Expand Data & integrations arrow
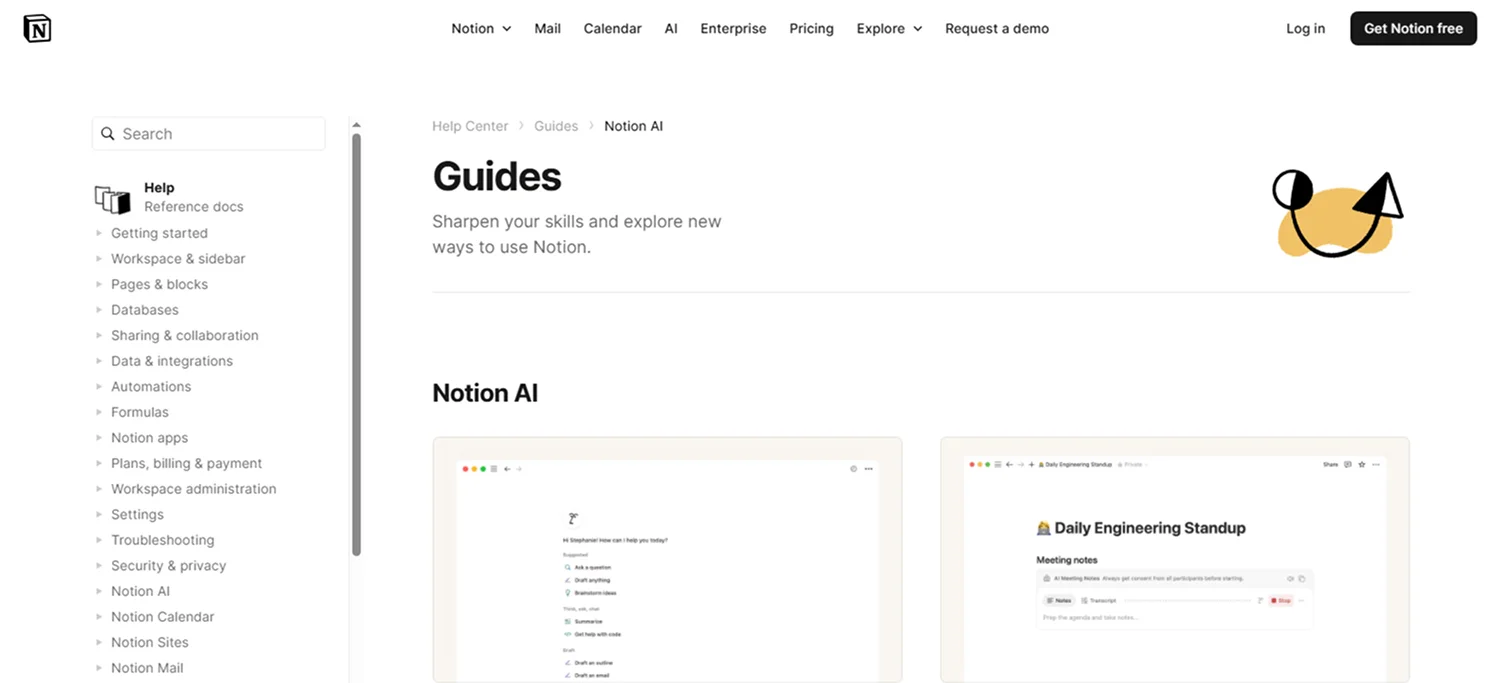 pos(99,361)
